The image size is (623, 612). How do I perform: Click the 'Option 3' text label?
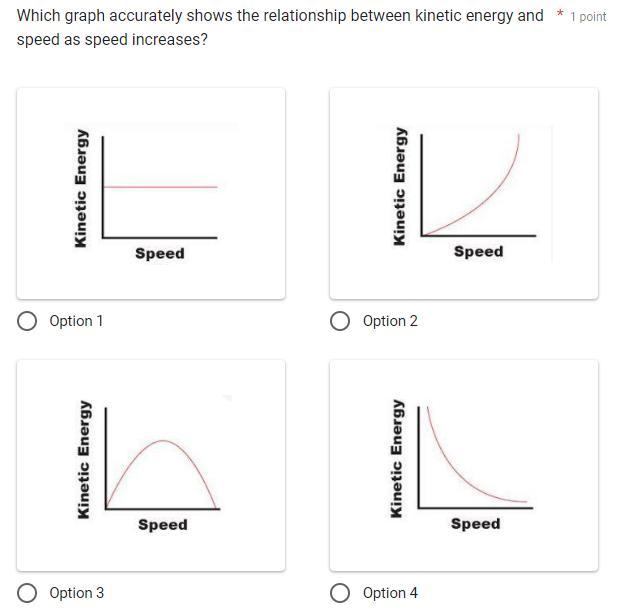(x=77, y=593)
